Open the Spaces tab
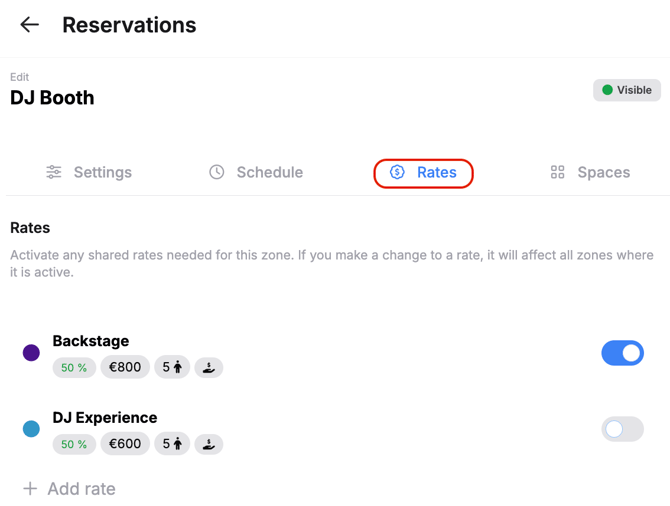 tap(590, 172)
